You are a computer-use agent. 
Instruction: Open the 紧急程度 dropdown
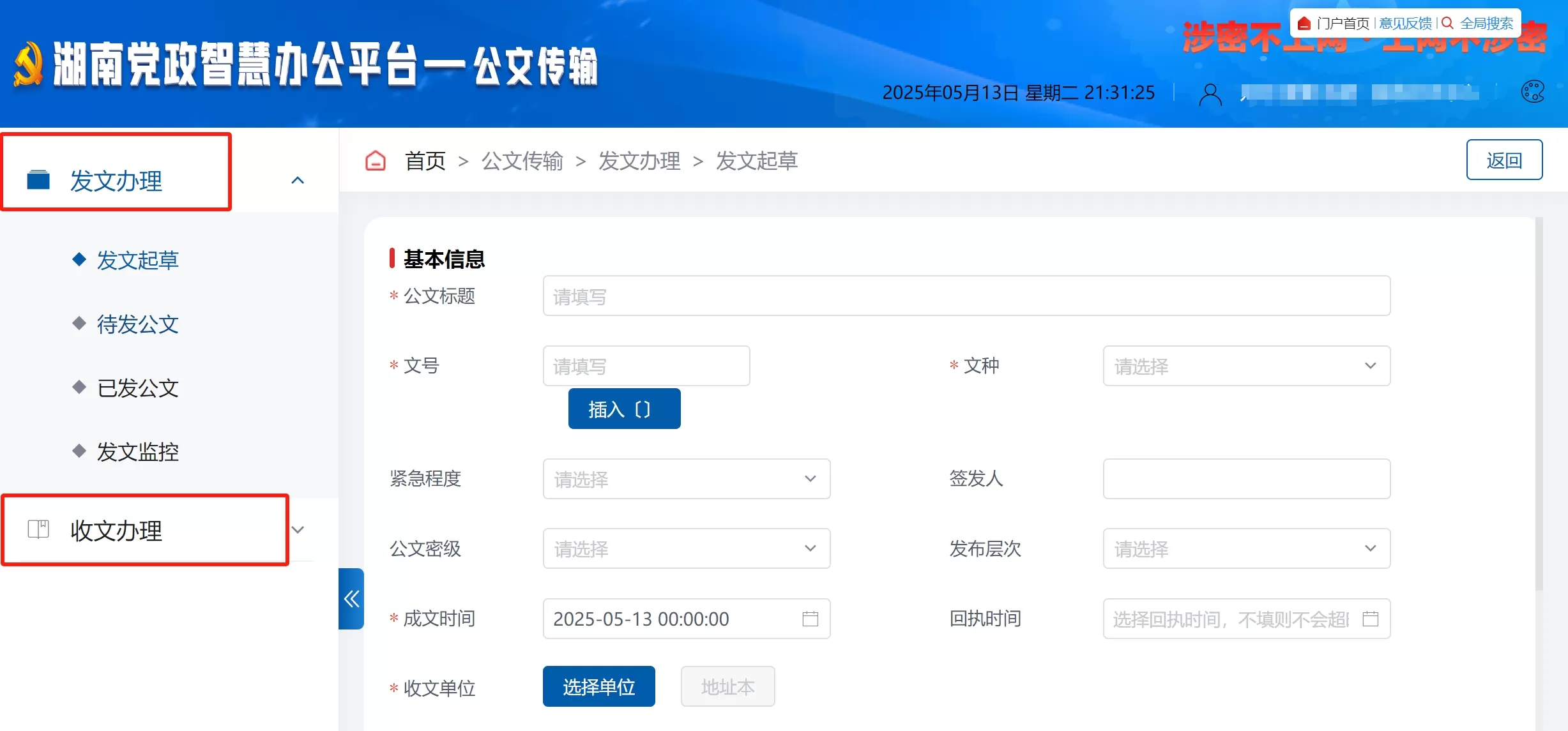(686, 479)
